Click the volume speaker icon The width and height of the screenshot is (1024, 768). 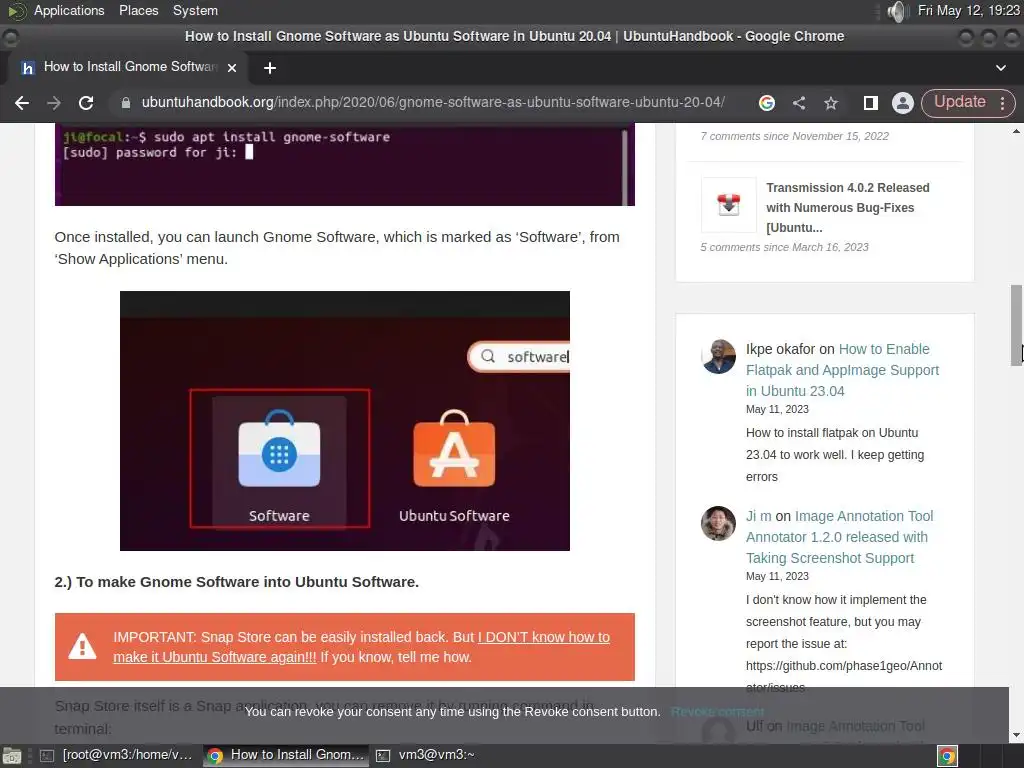(898, 11)
